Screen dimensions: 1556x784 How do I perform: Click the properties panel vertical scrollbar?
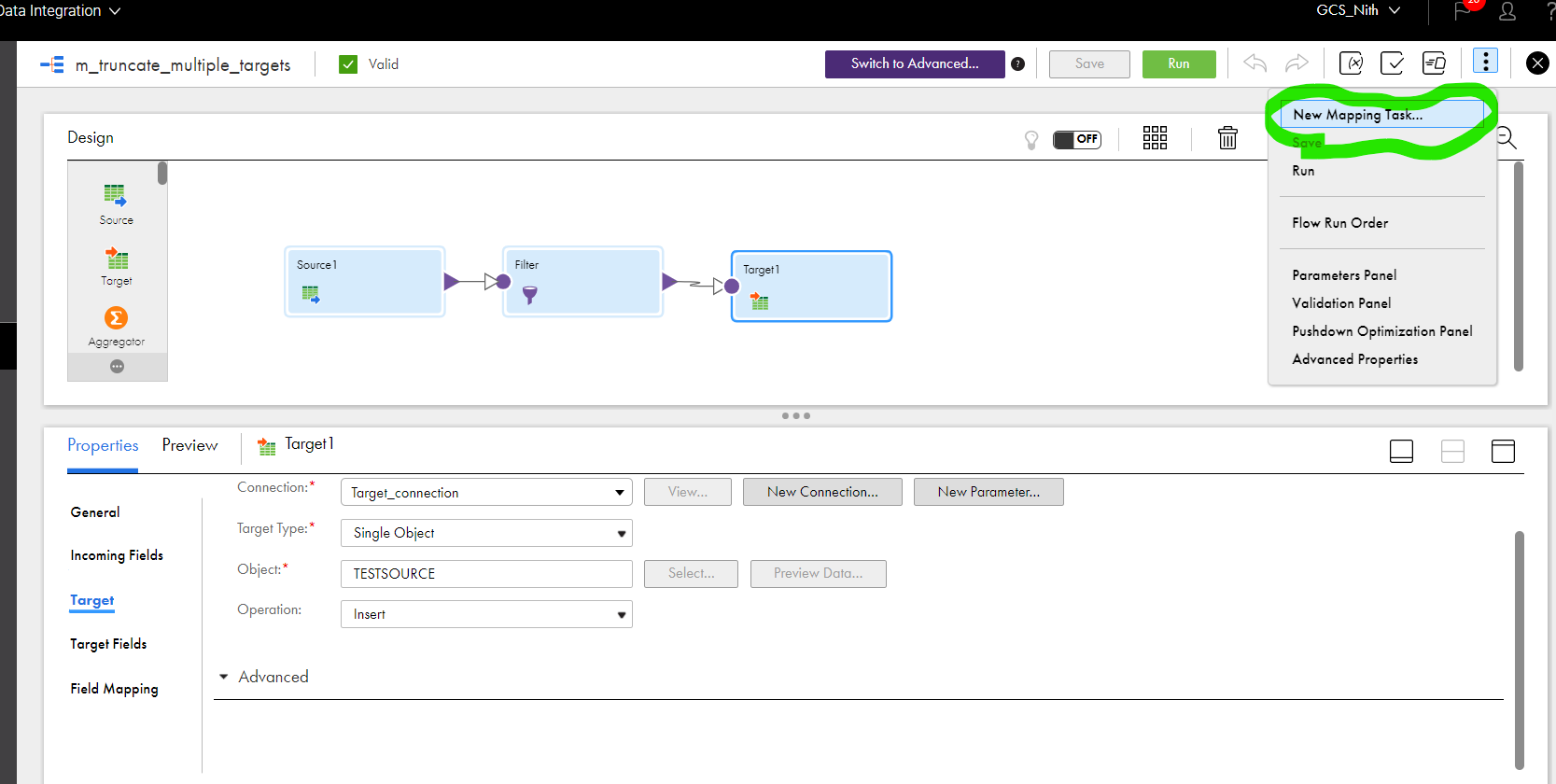click(1519, 650)
